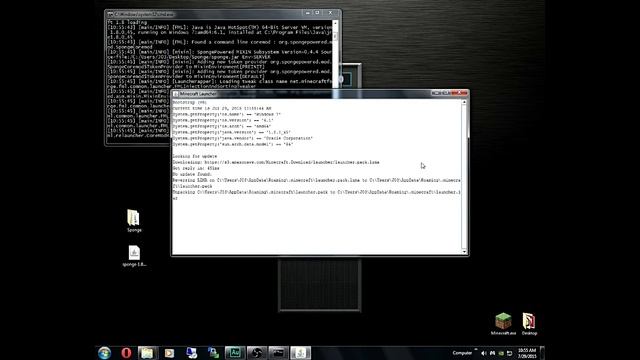640x360 pixels.
Task: Maximize the Minecraft Launcher window
Action: 446,93
